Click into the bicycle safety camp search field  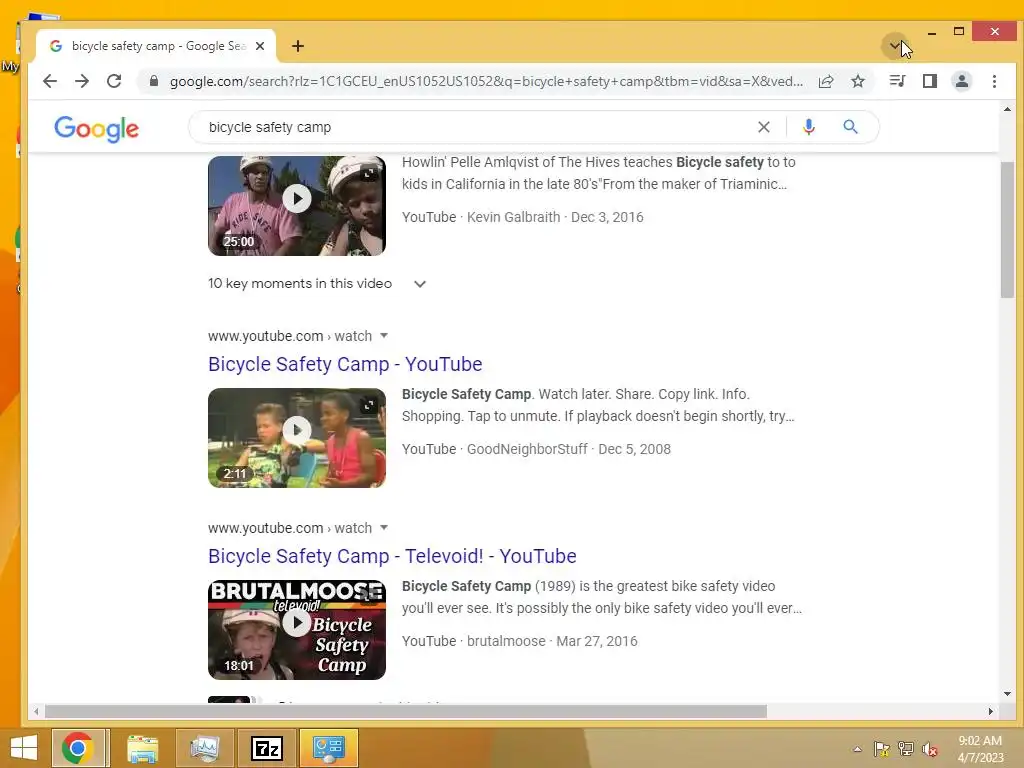click(477, 127)
